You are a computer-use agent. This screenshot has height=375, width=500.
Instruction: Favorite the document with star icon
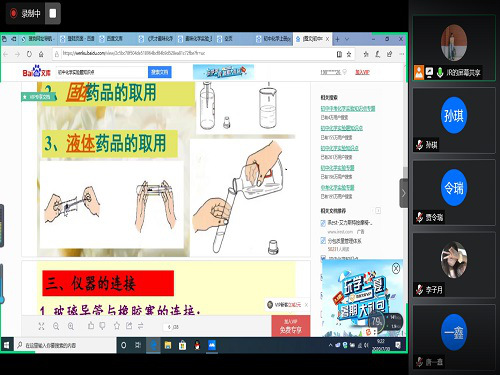click(x=117, y=326)
